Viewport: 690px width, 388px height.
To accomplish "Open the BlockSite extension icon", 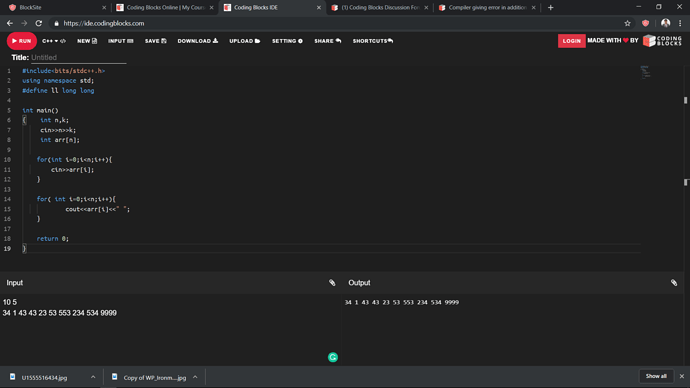I will pyautogui.click(x=646, y=23).
